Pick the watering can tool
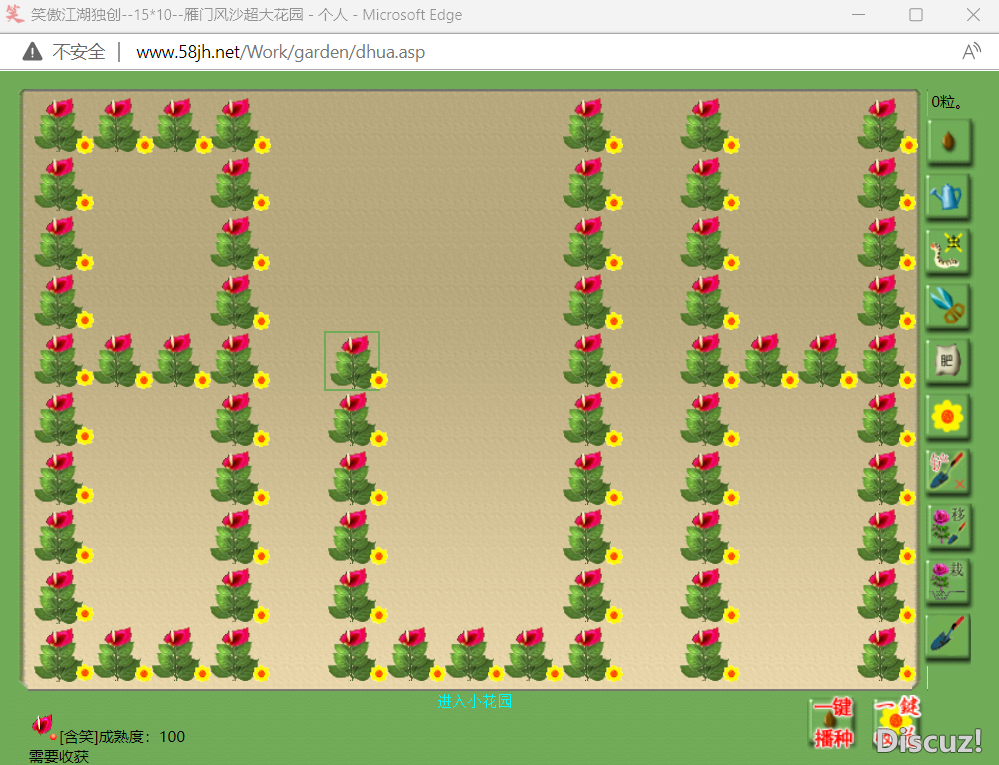The width and height of the screenshot is (999, 765). pos(948,196)
